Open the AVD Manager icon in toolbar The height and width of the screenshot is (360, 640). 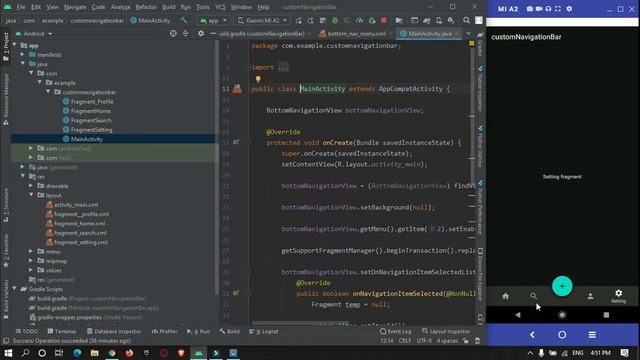tap(439, 20)
